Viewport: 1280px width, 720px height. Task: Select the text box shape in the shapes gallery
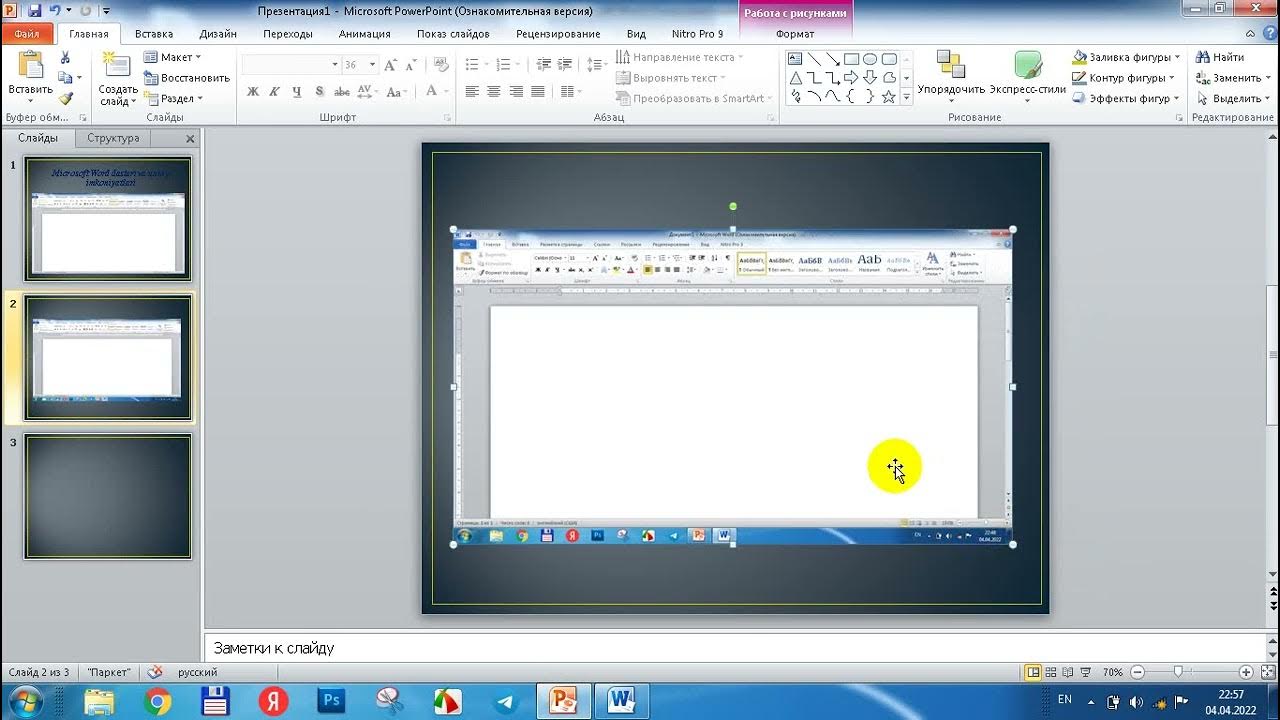coord(796,59)
